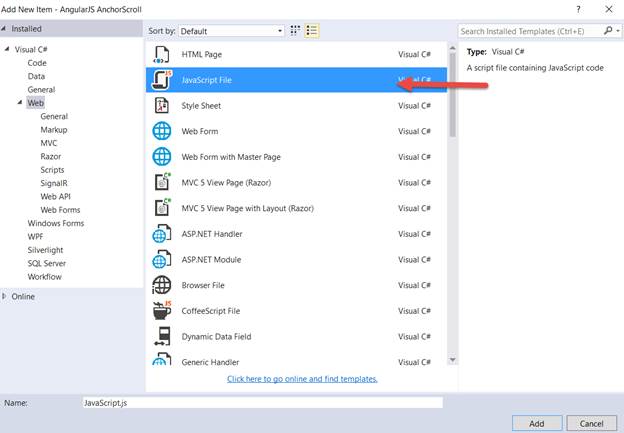Select the Browser File icon
This screenshot has width=624, height=433.
162,285
